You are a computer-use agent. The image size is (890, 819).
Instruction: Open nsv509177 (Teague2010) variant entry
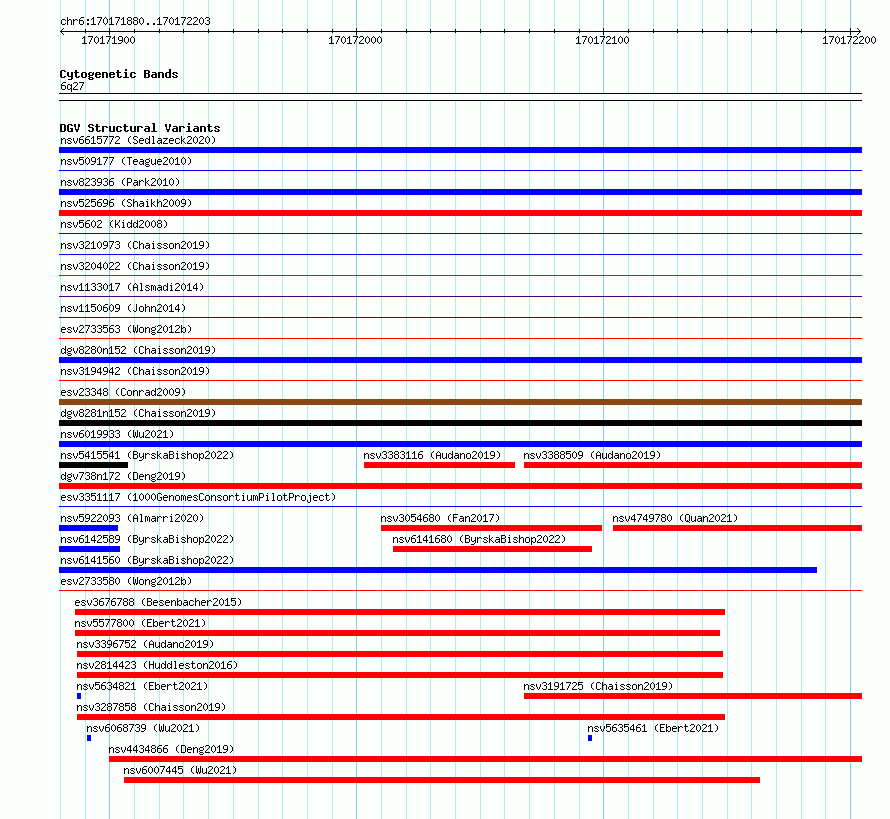point(126,161)
